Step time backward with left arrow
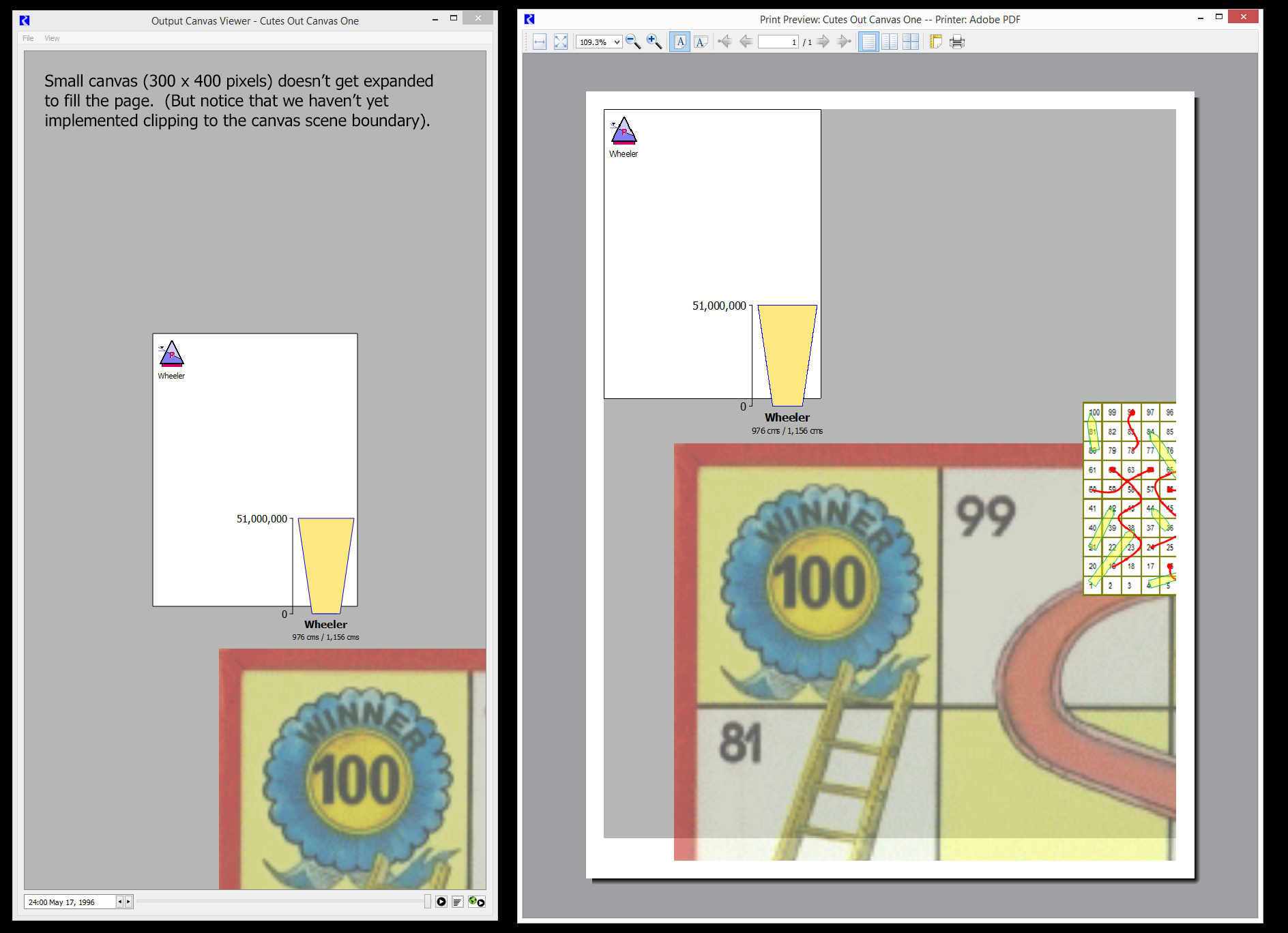 click(119, 902)
